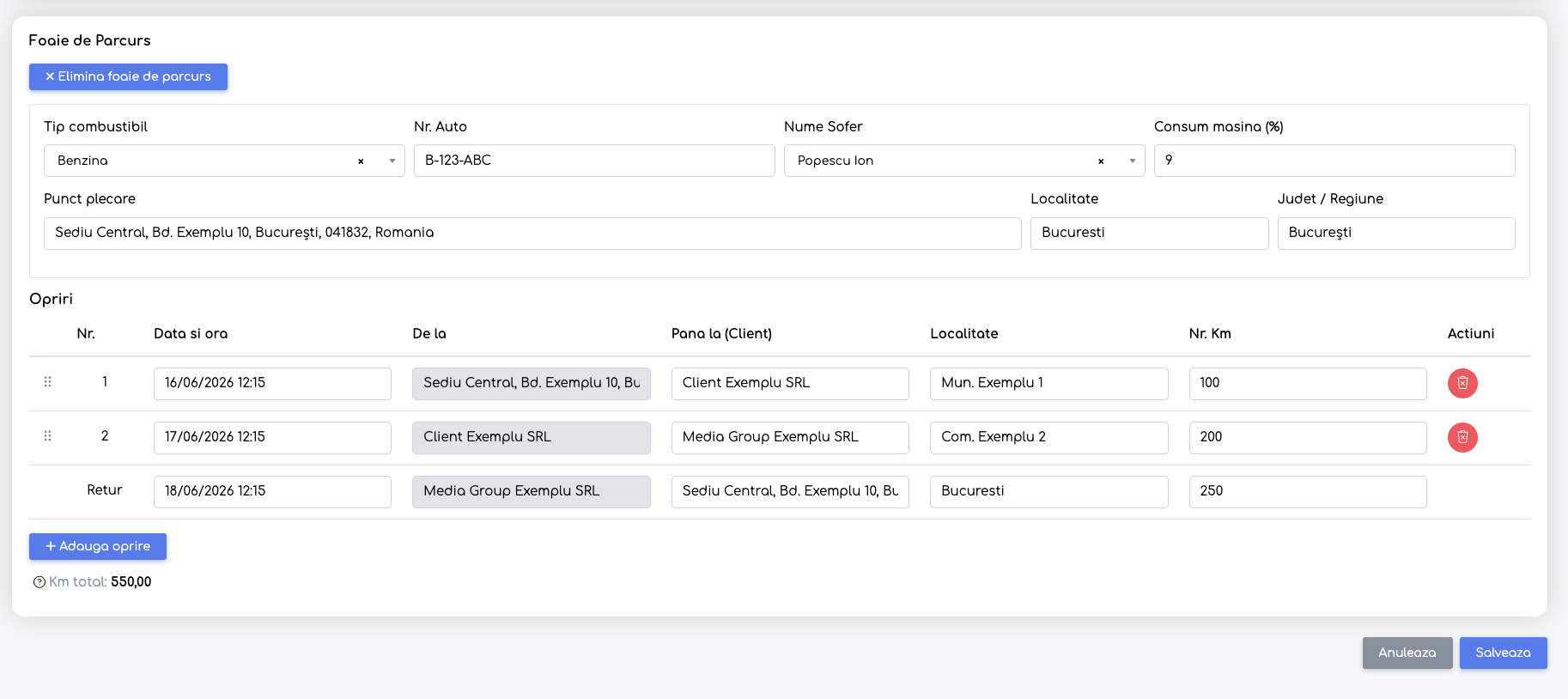This screenshot has width=1568, height=699.
Task: Click the Km total help icon
Action: (40, 582)
